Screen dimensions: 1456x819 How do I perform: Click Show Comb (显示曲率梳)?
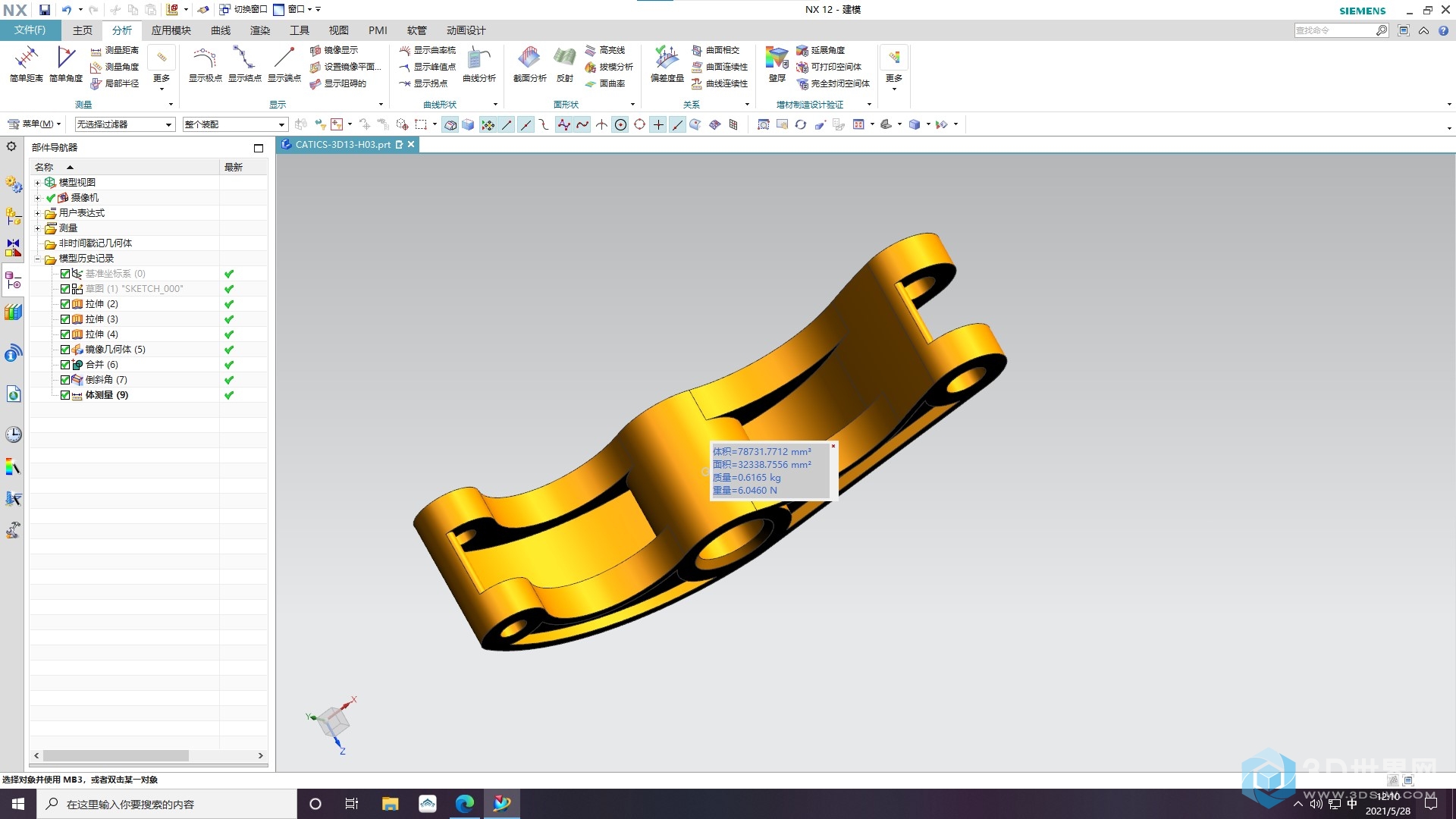click(x=428, y=50)
